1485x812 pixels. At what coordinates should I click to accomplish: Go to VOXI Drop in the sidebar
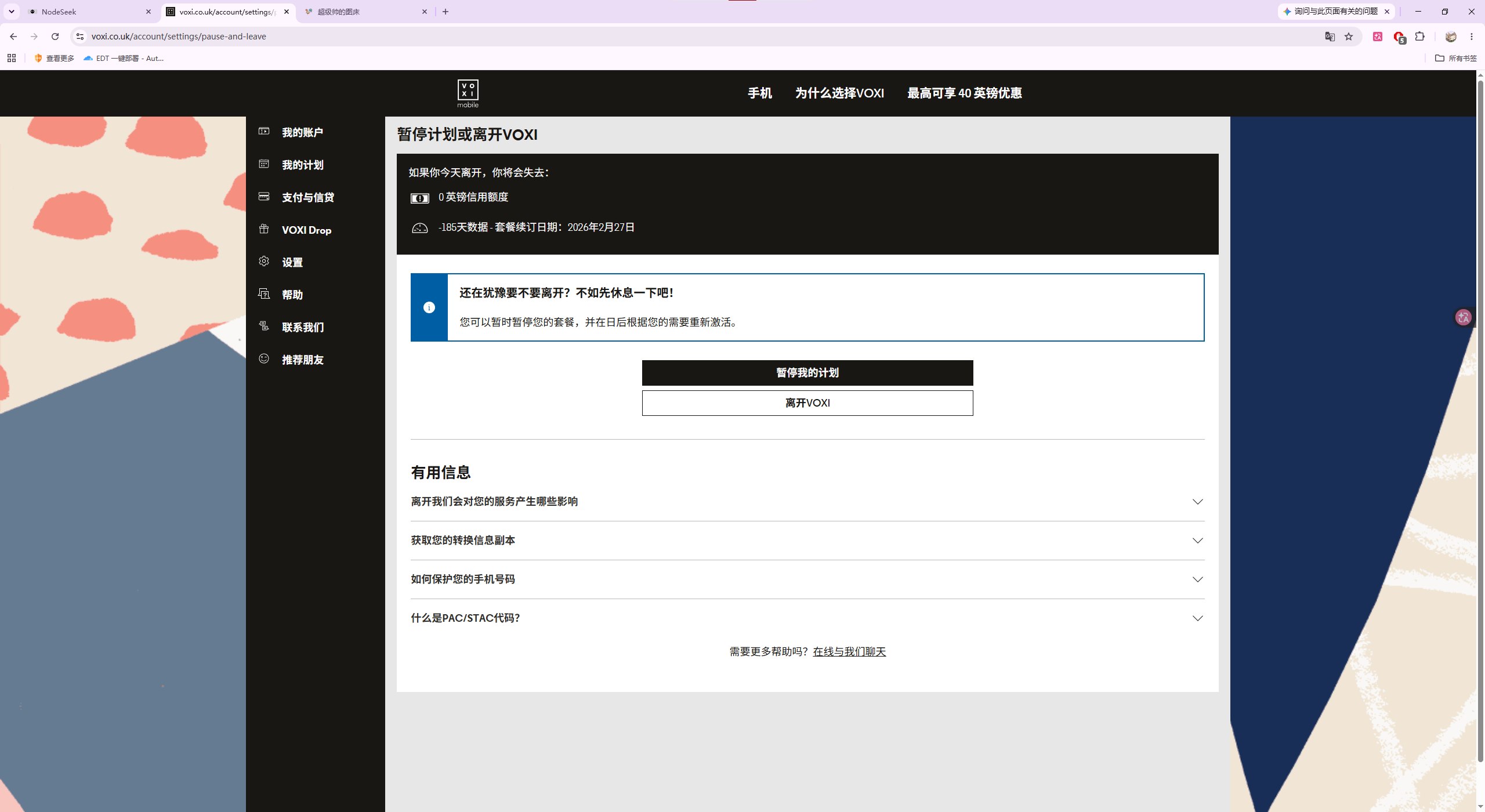coord(306,230)
